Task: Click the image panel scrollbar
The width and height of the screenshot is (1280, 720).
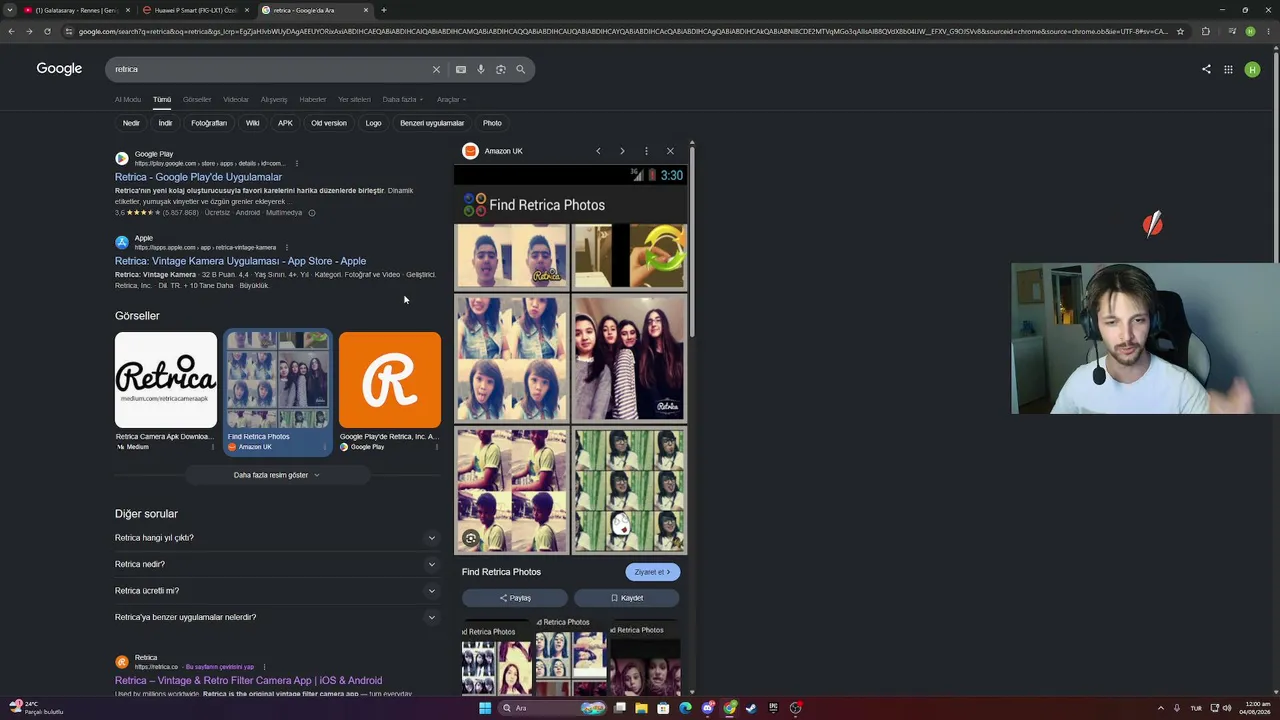Action: [x=691, y=240]
